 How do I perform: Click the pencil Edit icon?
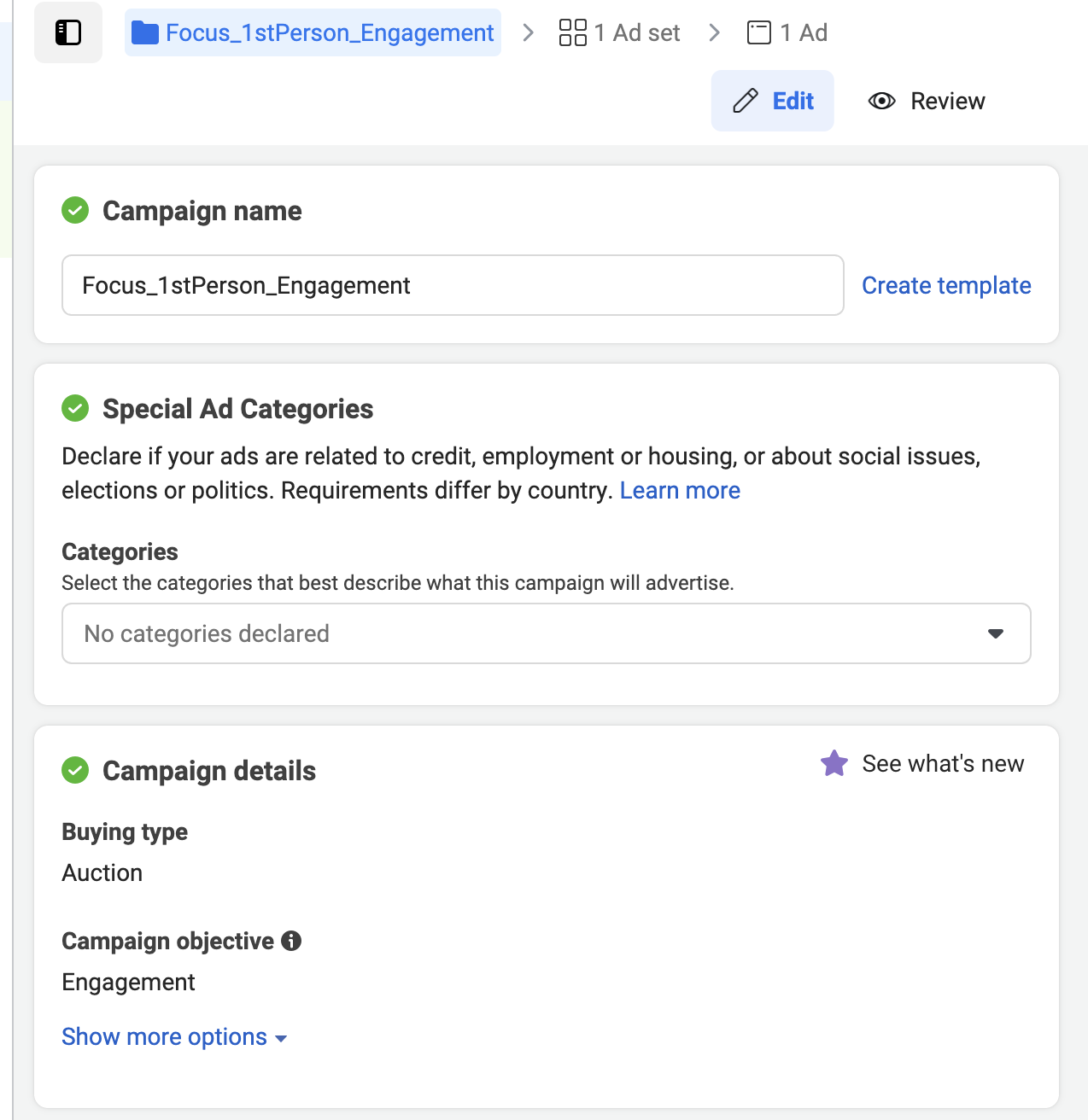coord(746,101)
